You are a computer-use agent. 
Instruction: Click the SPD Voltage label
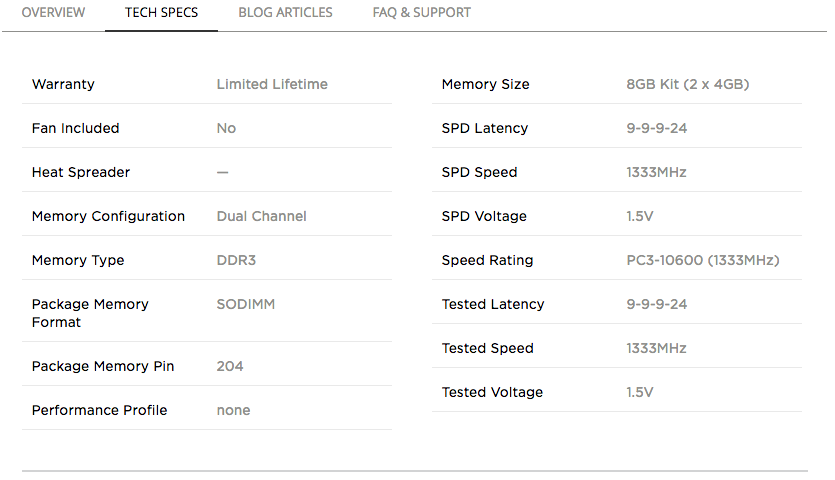484,216
